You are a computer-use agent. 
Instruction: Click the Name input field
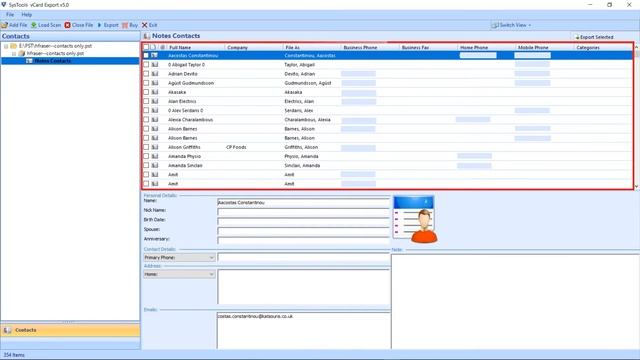(304, 202)
